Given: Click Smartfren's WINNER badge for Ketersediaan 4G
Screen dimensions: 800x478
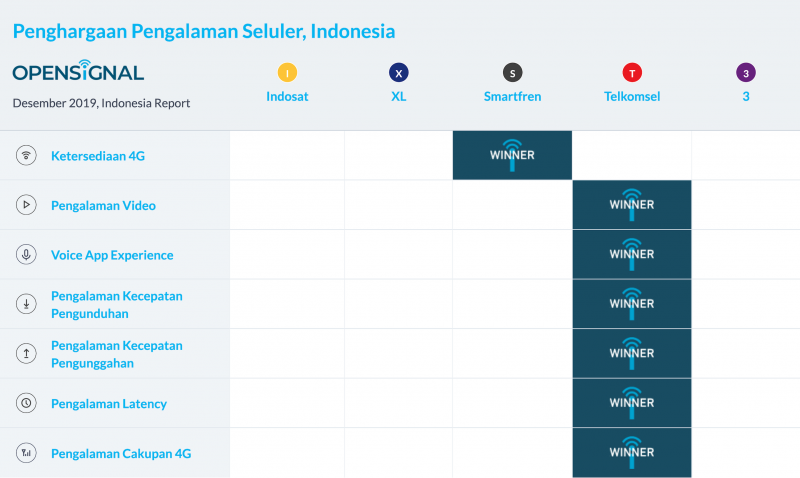Looking at the screenshot, I should (x=512, y=155).
